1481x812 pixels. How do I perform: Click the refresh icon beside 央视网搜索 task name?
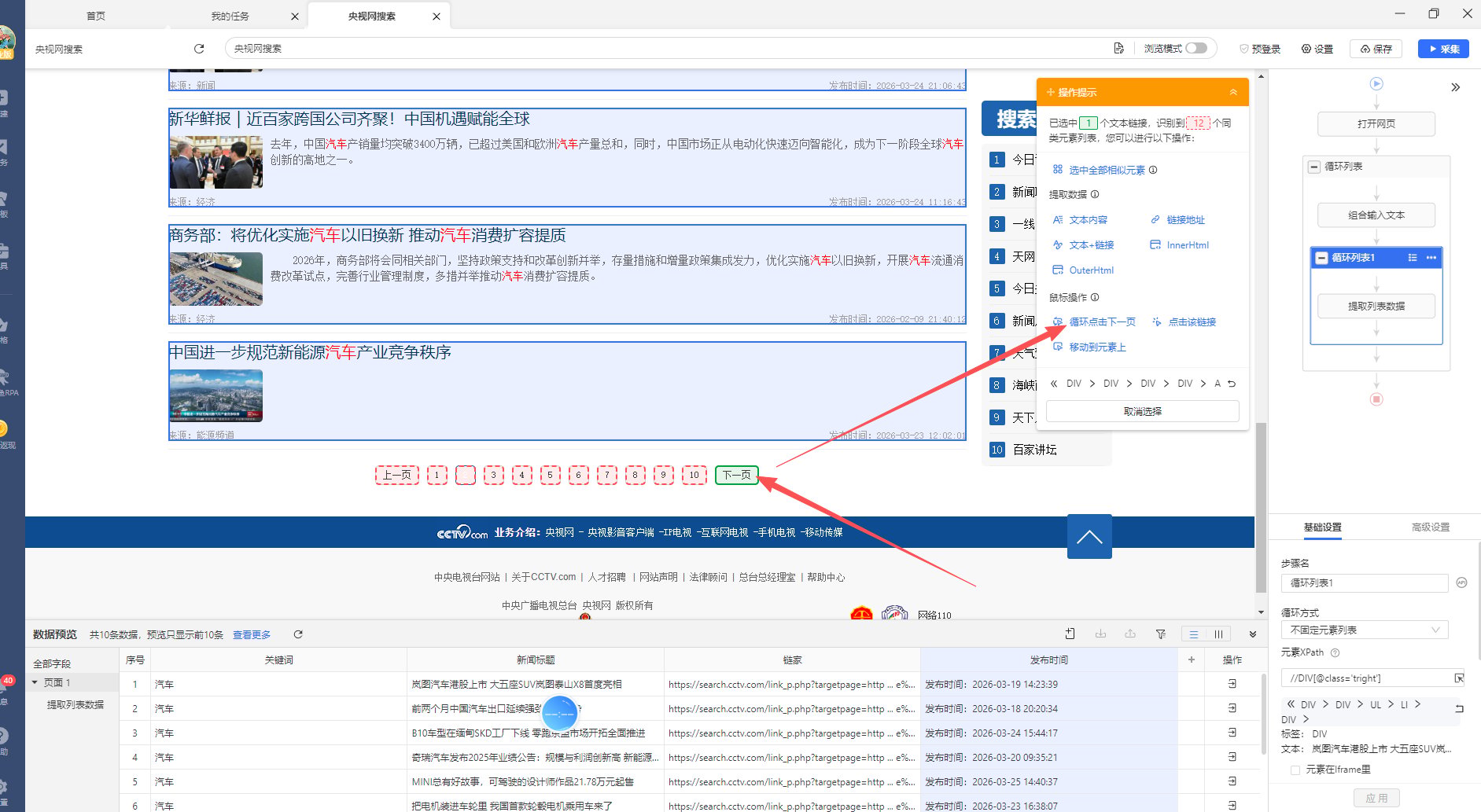click(199, 49)
